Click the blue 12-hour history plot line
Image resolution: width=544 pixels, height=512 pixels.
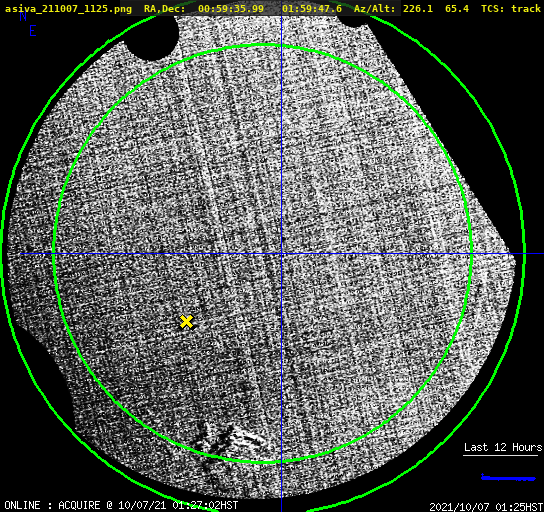point(508,478)
